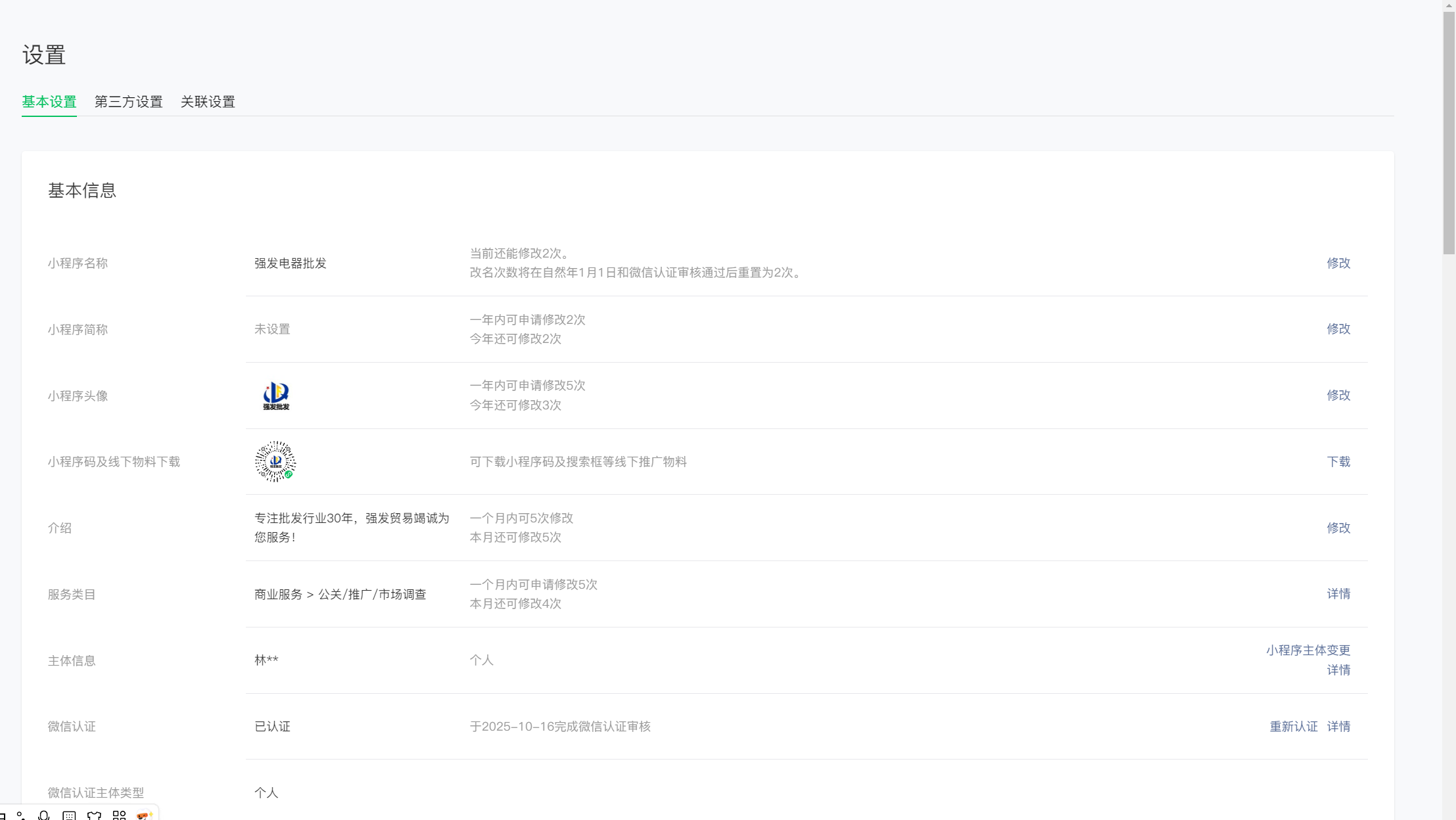Click the AI assistant mascot icon
The width and height of the screenshot is (1456, 820).
click(x=144, y=815)
